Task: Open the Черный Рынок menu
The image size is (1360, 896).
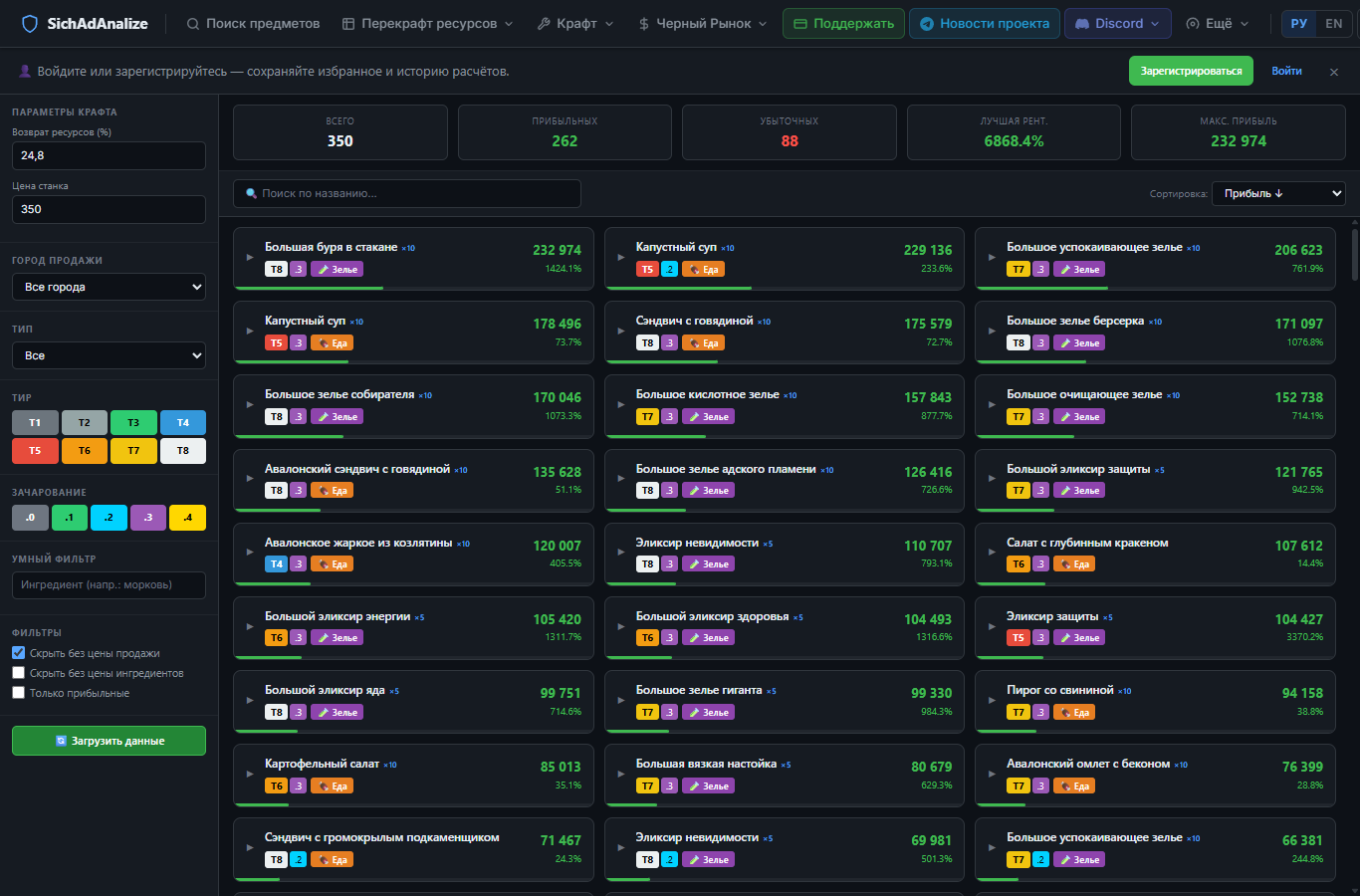Action: coord(703,24)
